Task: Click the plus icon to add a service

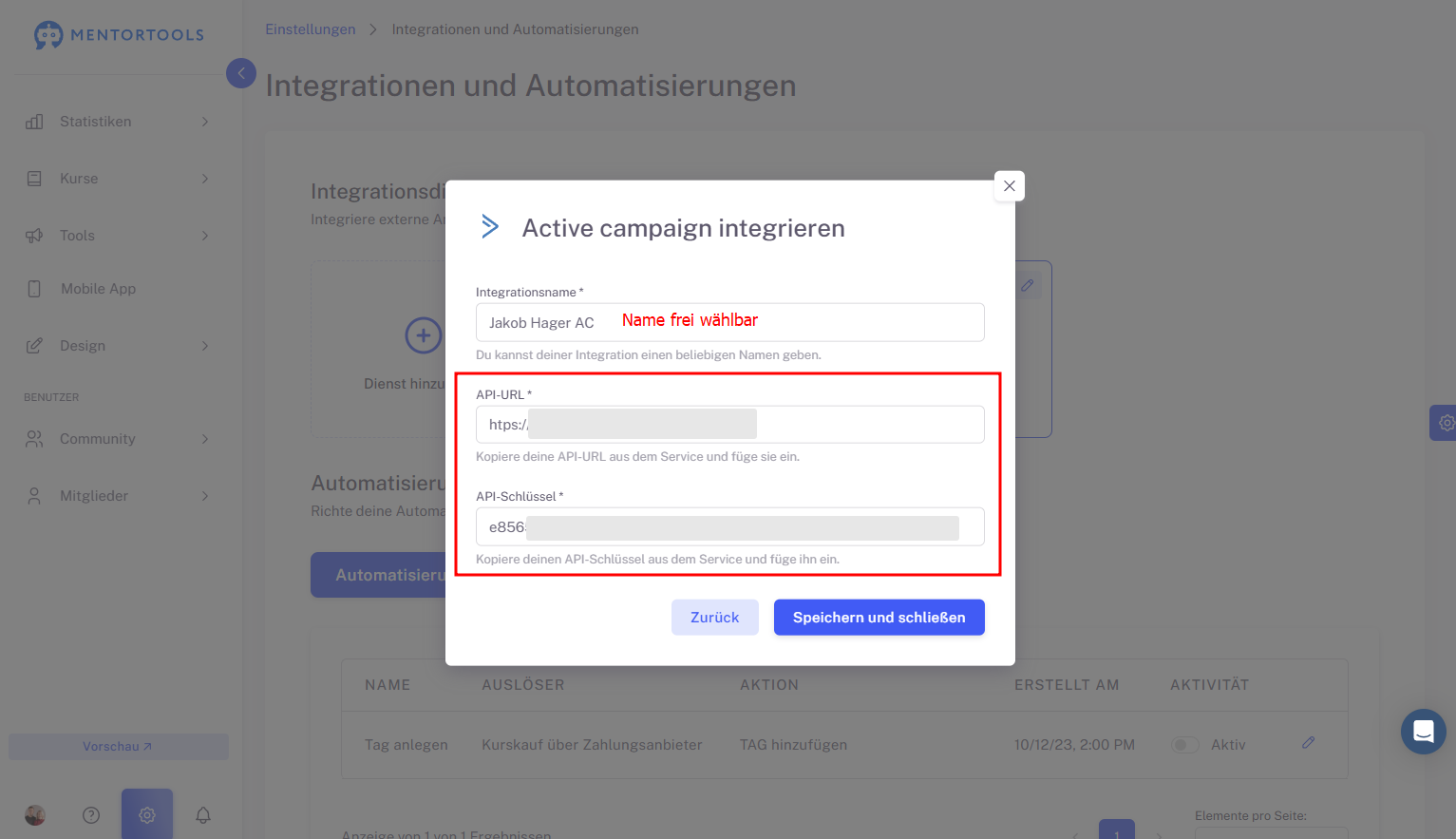Action: coord(424,335)
